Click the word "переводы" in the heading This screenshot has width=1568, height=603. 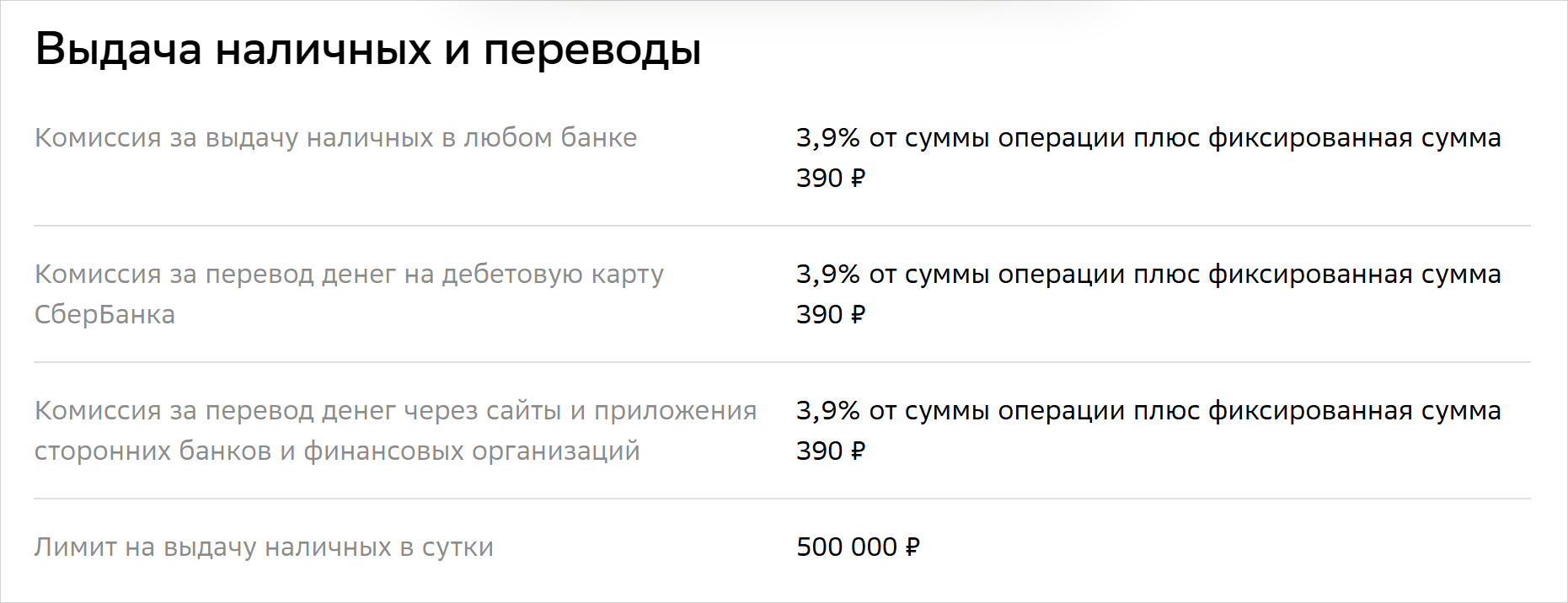591,49
